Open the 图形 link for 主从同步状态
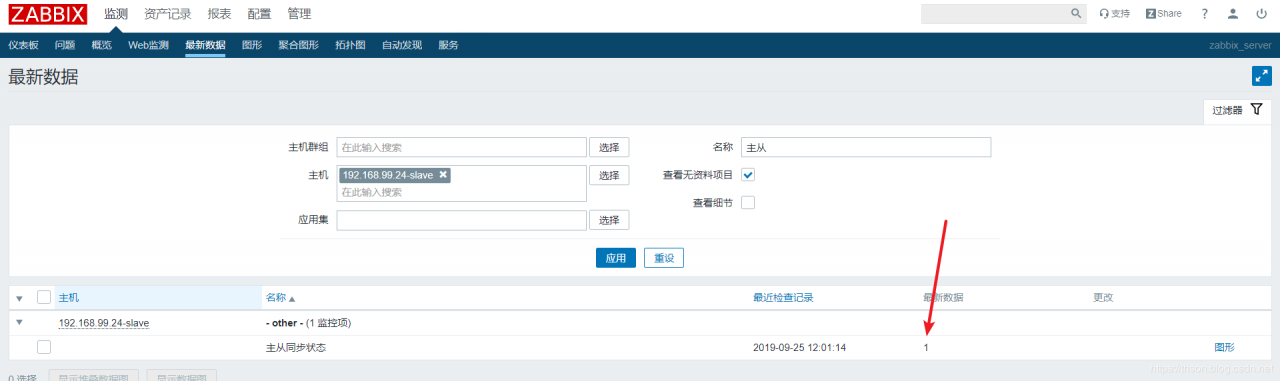1280x381 pixels. click(1224, 347)
